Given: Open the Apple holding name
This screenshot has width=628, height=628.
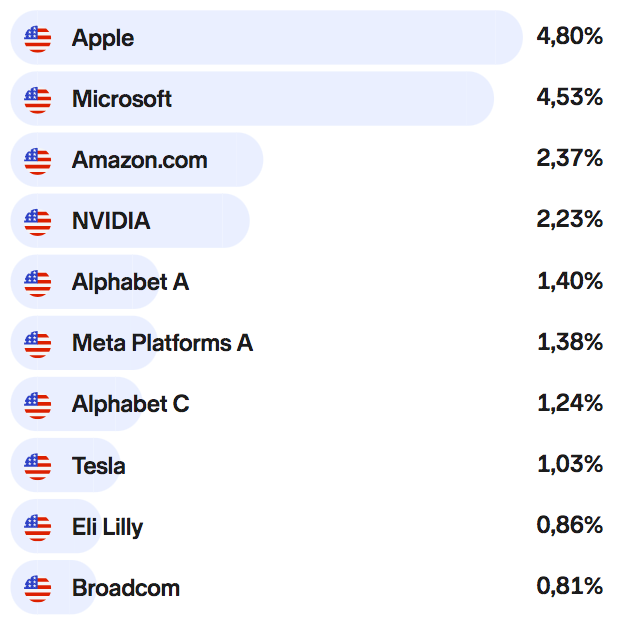Looking at the screenshot, I should [103, 38].
